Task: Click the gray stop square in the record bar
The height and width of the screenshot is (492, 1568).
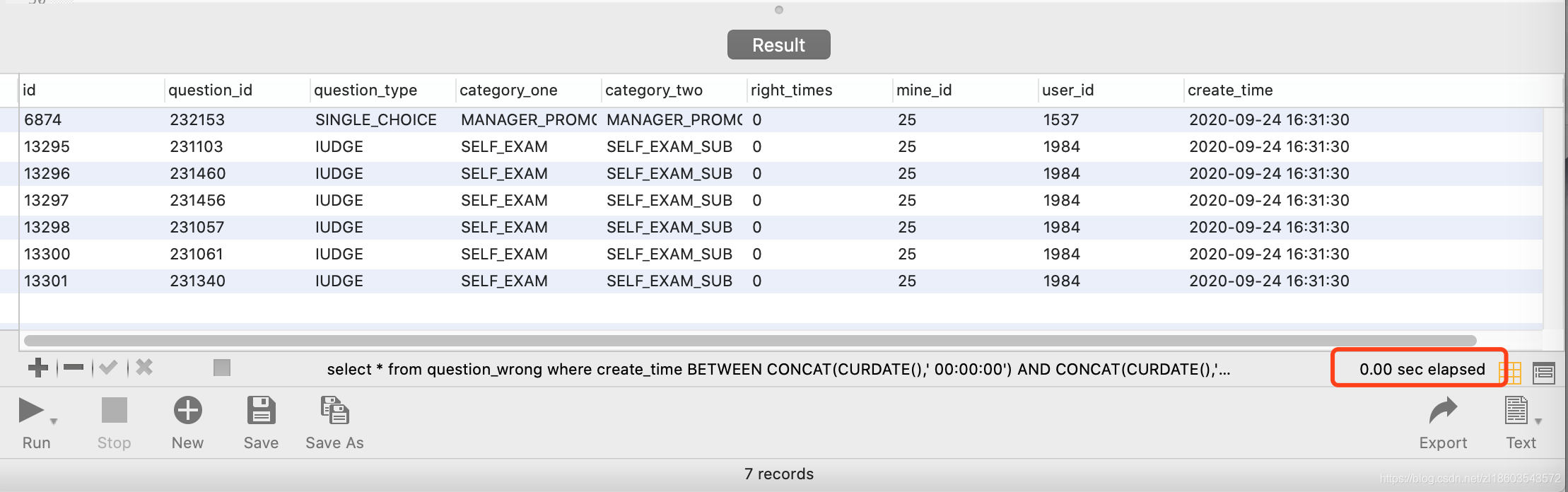Action: tap(222, 368)
